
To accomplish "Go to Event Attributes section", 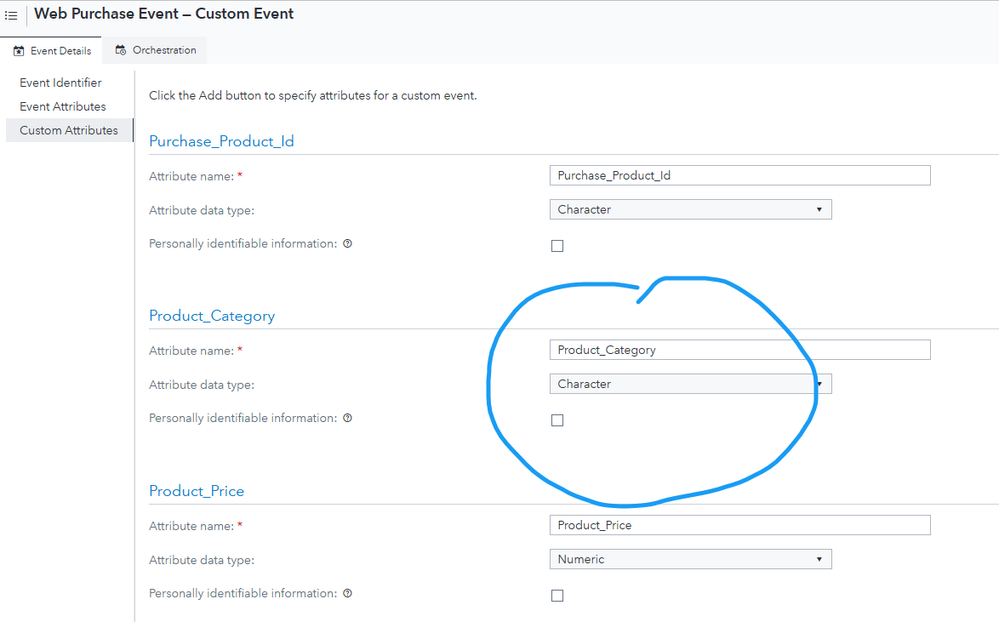I will (x=63, y=107).
